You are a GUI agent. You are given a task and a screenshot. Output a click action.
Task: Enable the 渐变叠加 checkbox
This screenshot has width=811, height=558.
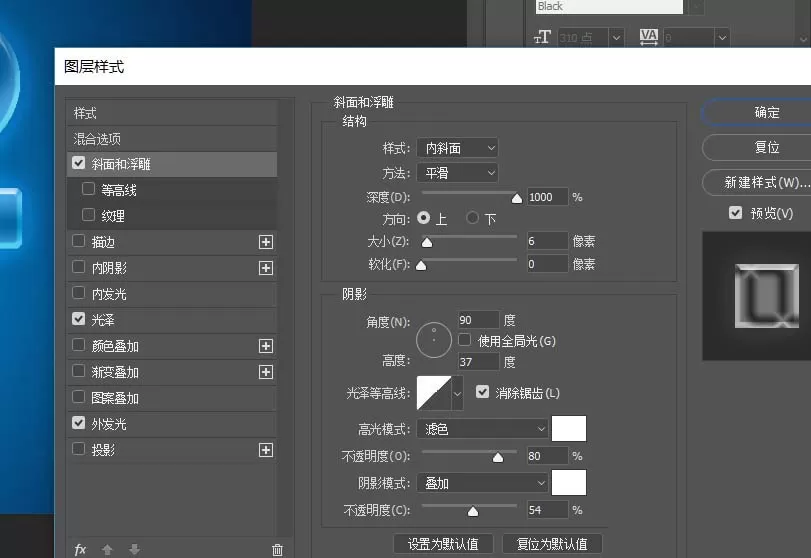click(79, 371)
